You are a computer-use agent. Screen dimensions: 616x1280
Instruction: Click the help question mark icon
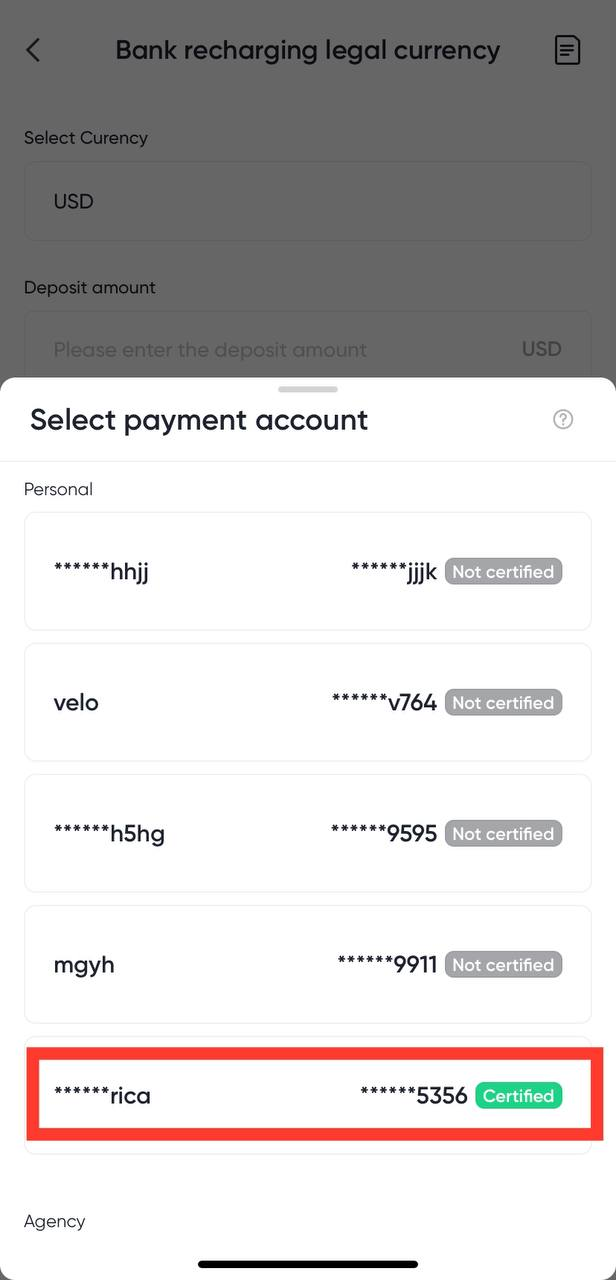click(563, 420)
